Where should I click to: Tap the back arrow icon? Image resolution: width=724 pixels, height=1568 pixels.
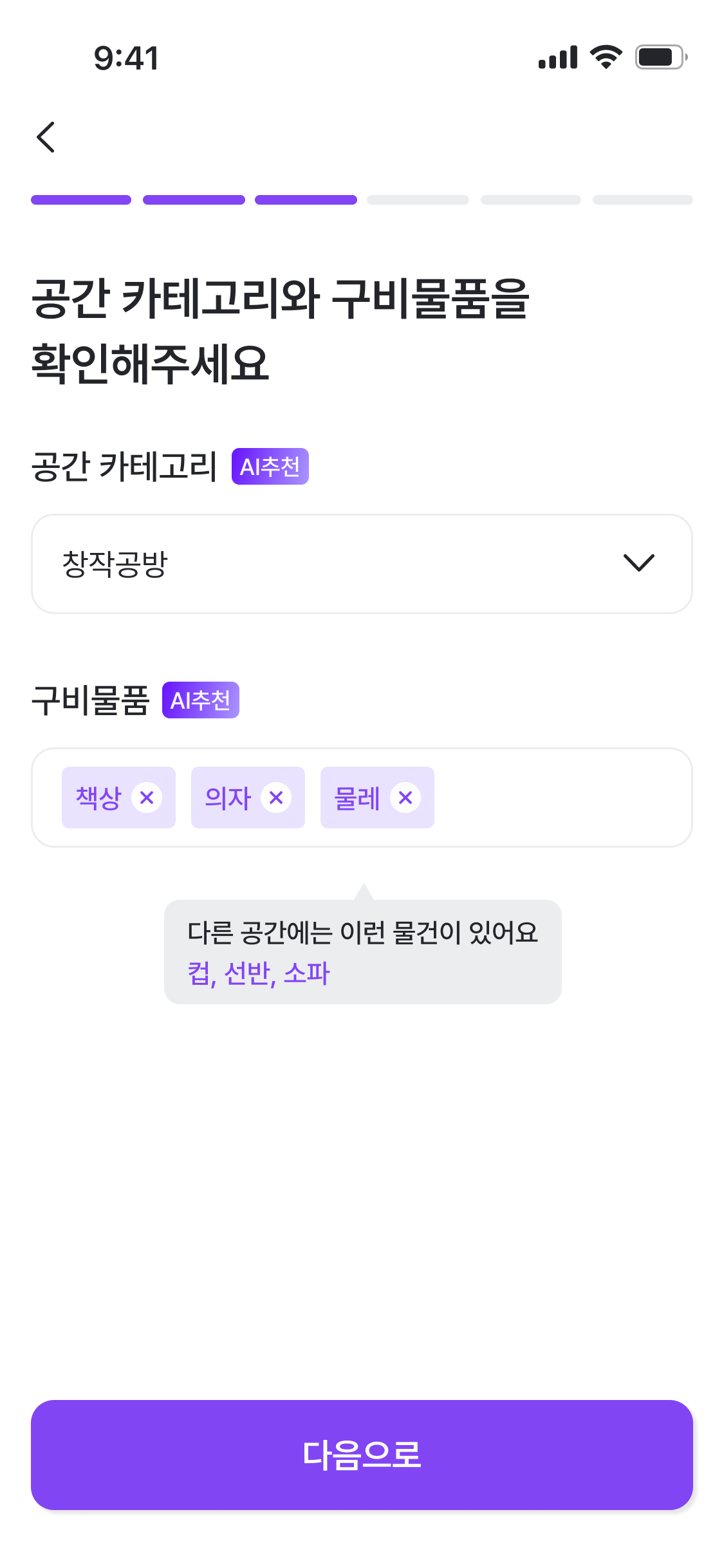(x=46, y=137)
